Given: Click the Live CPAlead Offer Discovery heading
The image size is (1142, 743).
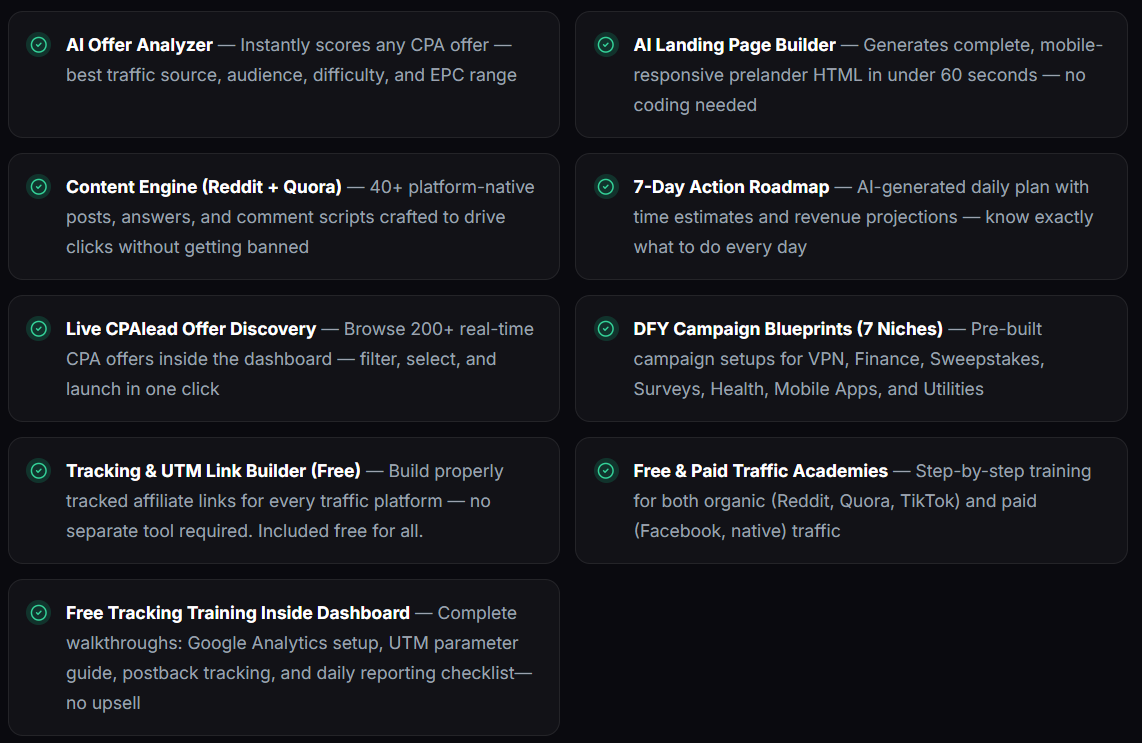Looking at the screenshot, I should pyautogui.click(x=191, y=329).
